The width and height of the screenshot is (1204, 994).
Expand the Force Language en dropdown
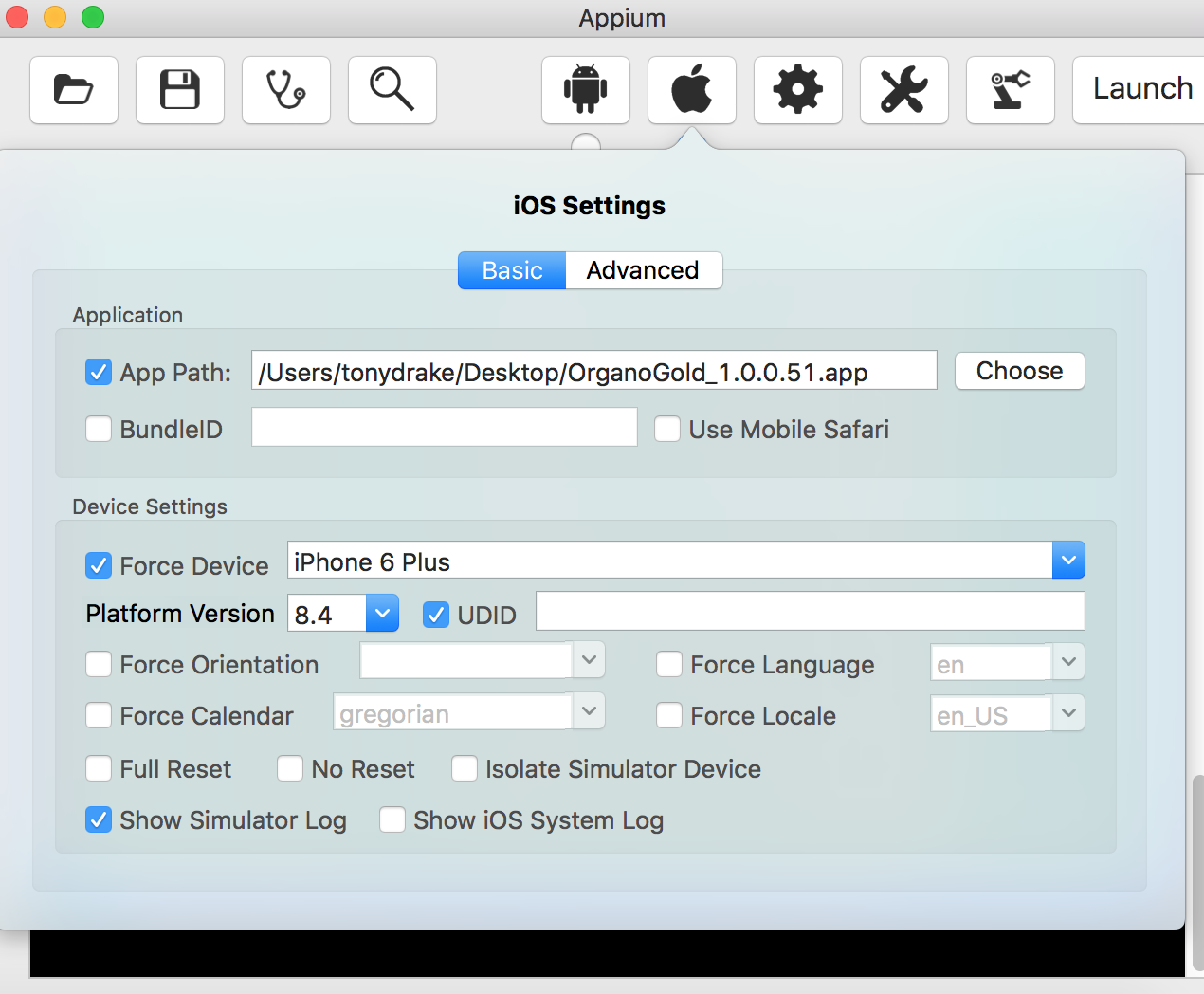click(1068, 662)
